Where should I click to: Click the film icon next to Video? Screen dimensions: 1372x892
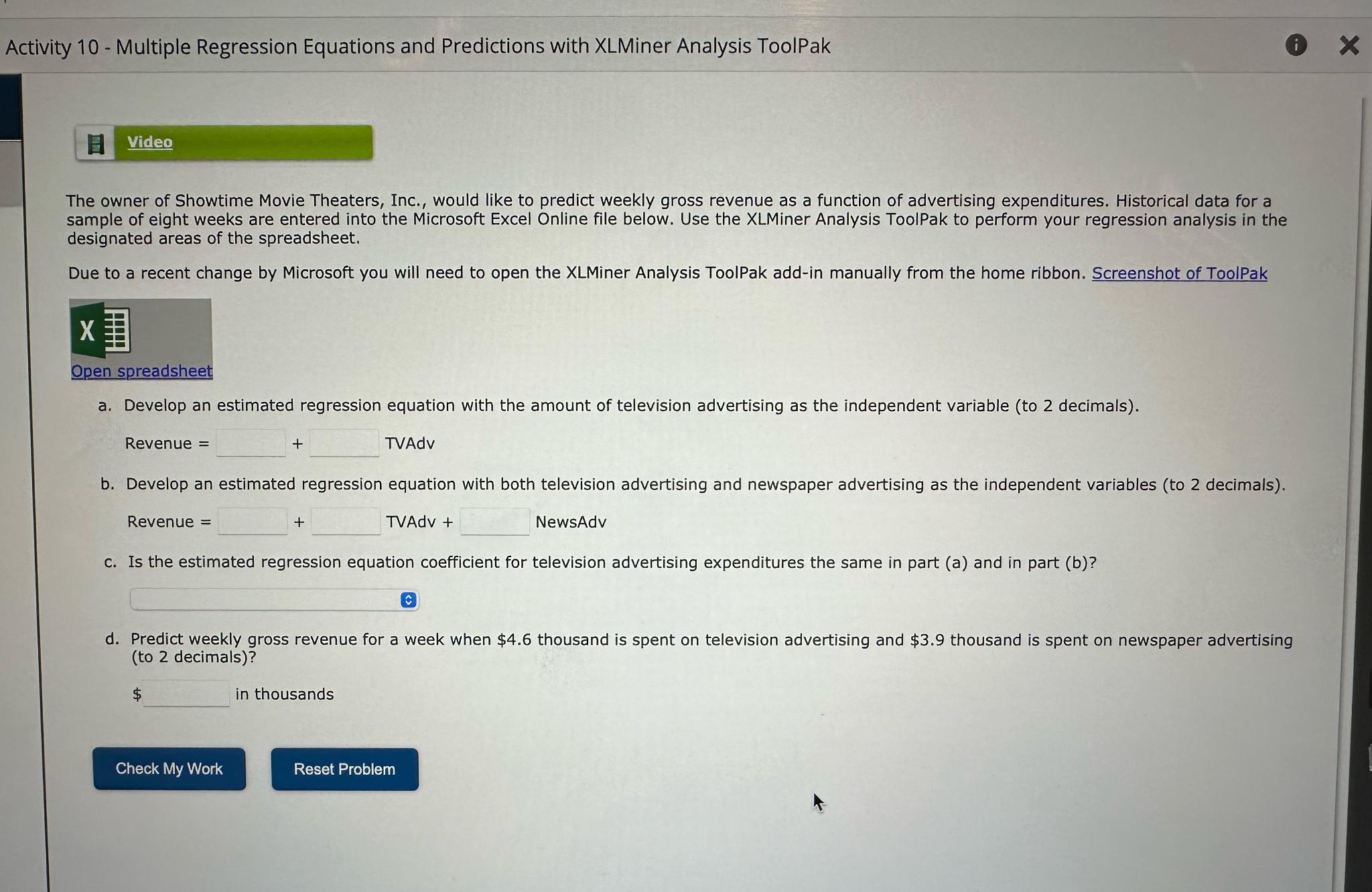click(96, 142)
